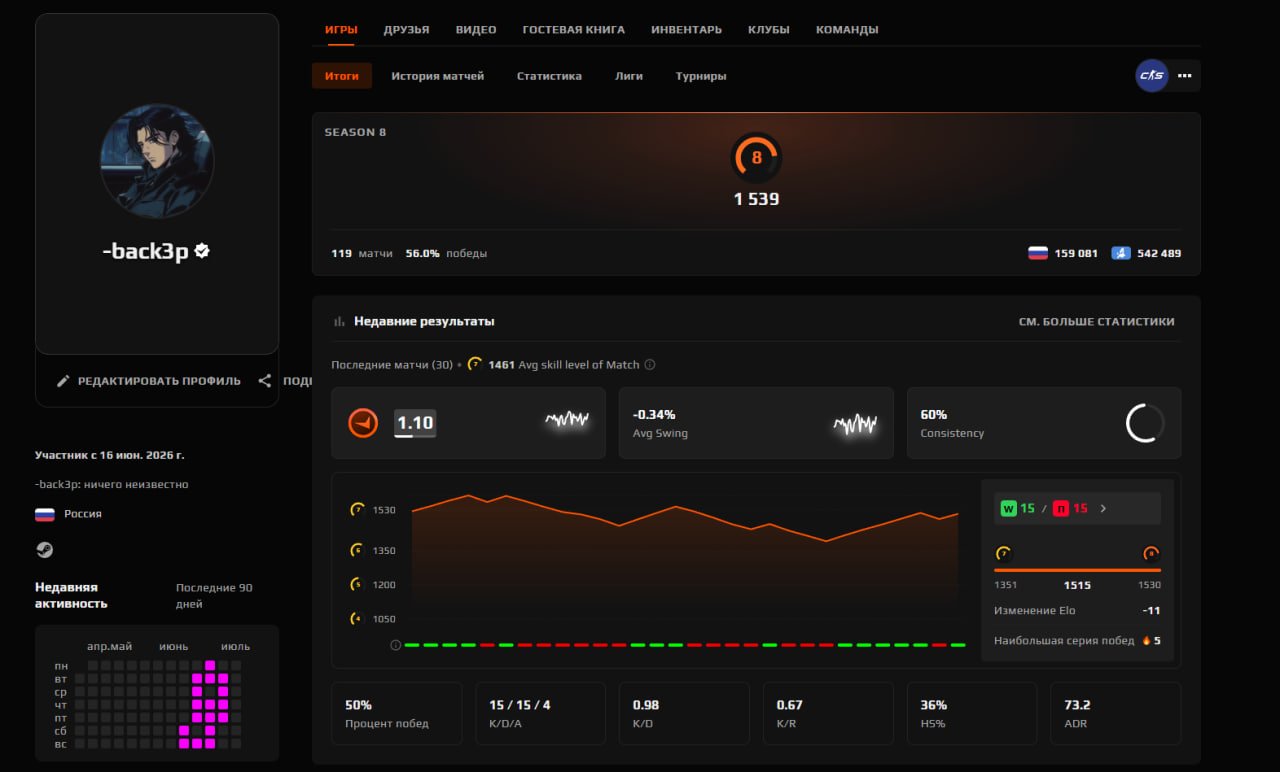Viewport: 1280px width, 772px height.
Task: Switch to the Лиги sub-tab
Action: coord(629,76)
